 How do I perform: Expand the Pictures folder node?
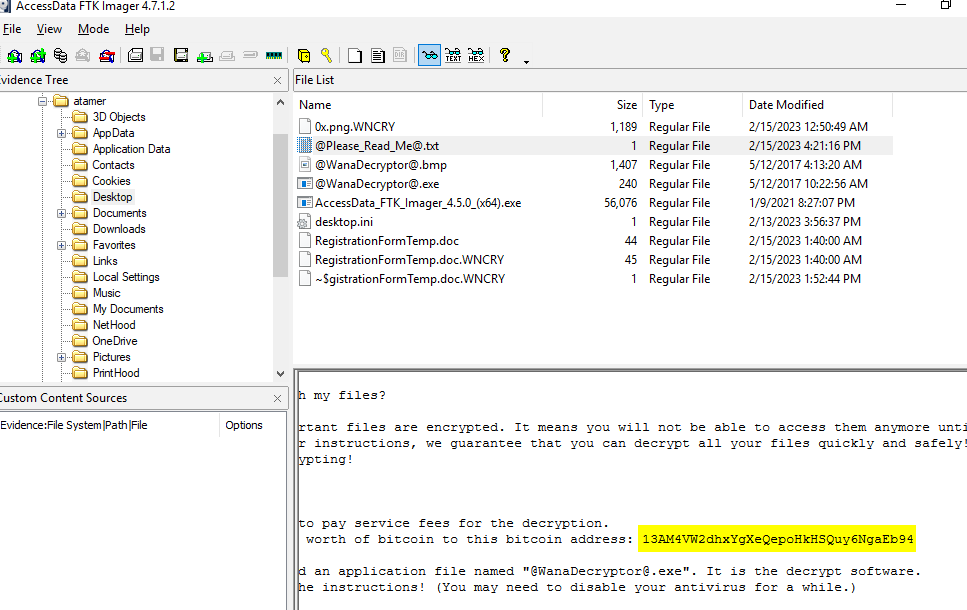62,357
